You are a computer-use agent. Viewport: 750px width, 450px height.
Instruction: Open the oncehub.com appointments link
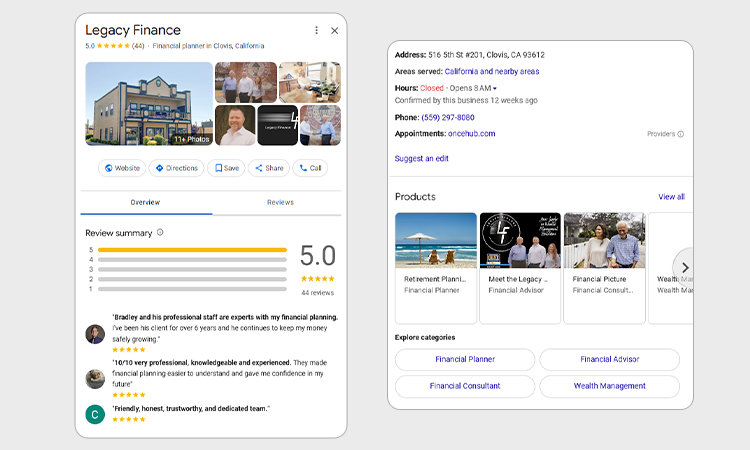[x=472, y=133]
